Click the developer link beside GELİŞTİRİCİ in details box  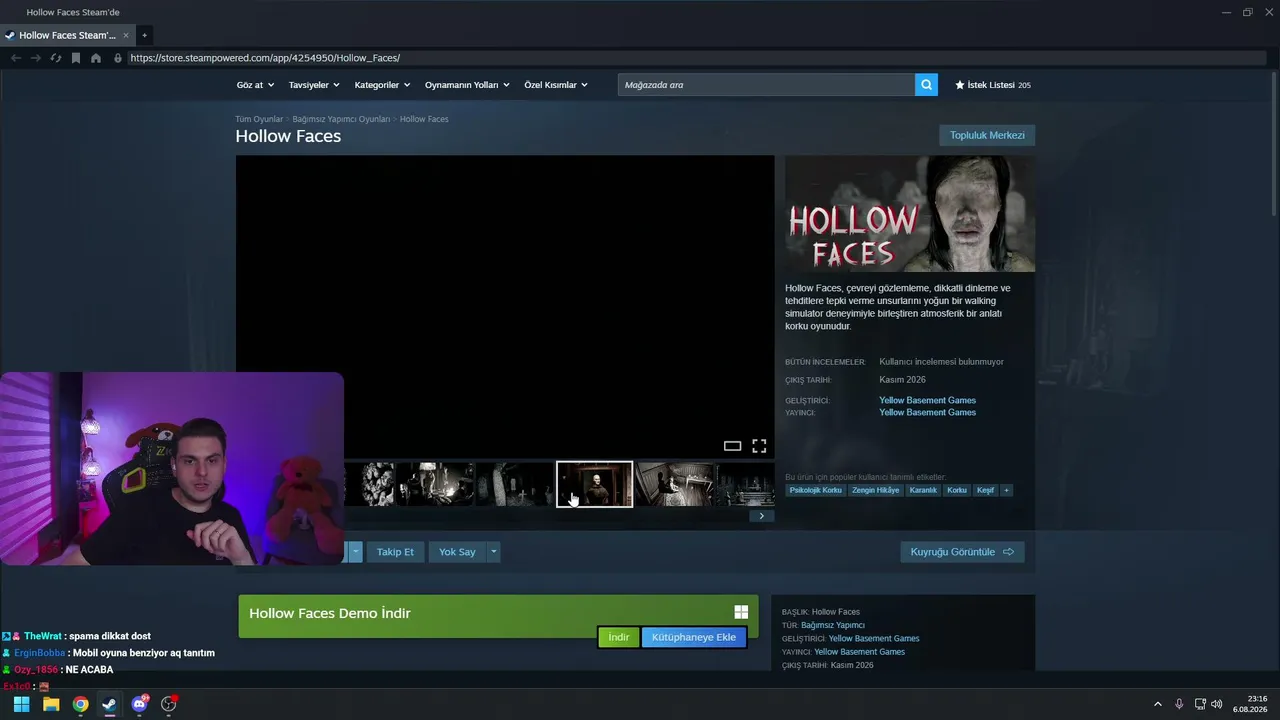874,638
